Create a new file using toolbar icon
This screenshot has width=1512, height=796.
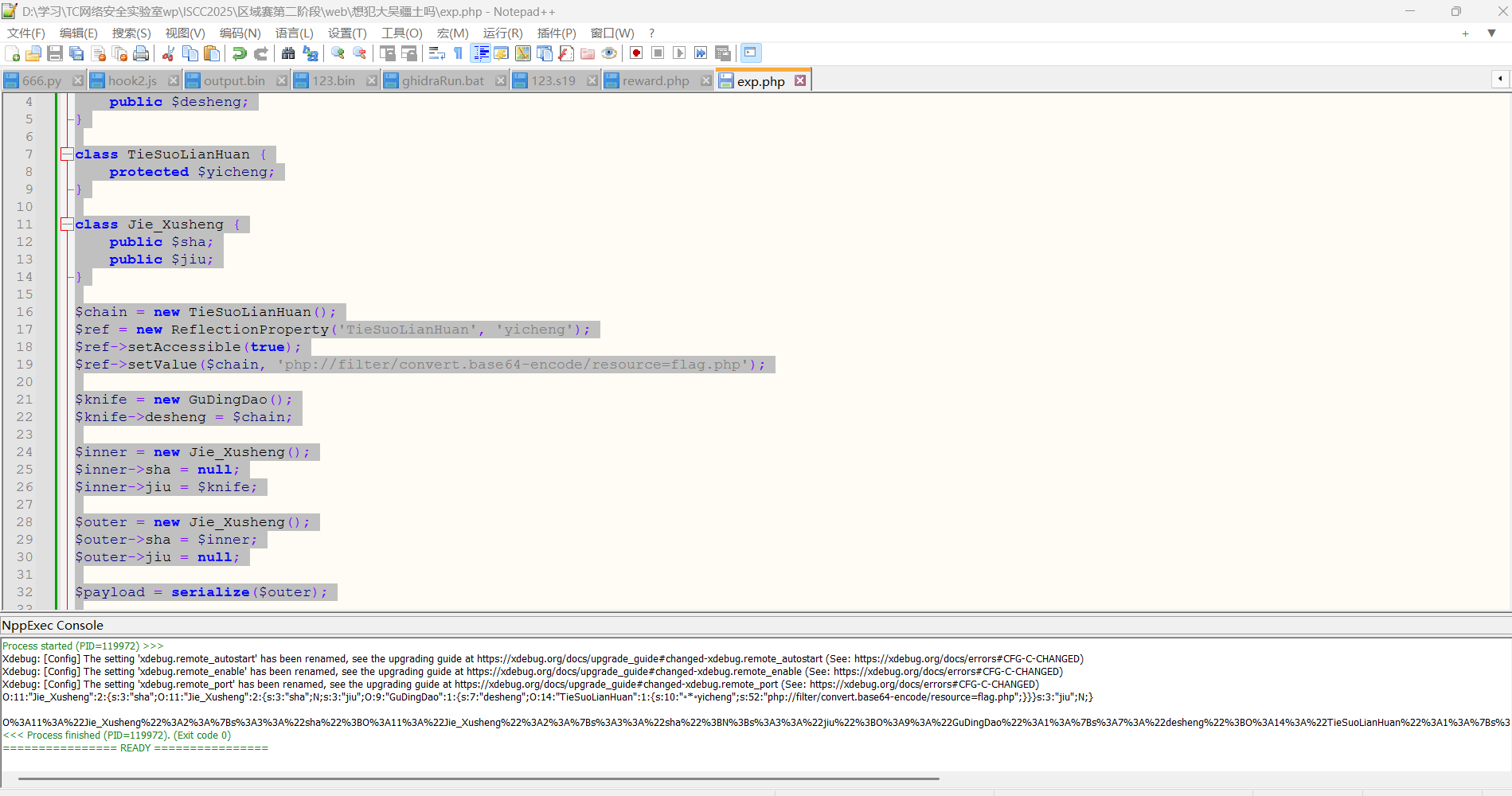click(12, 53)
